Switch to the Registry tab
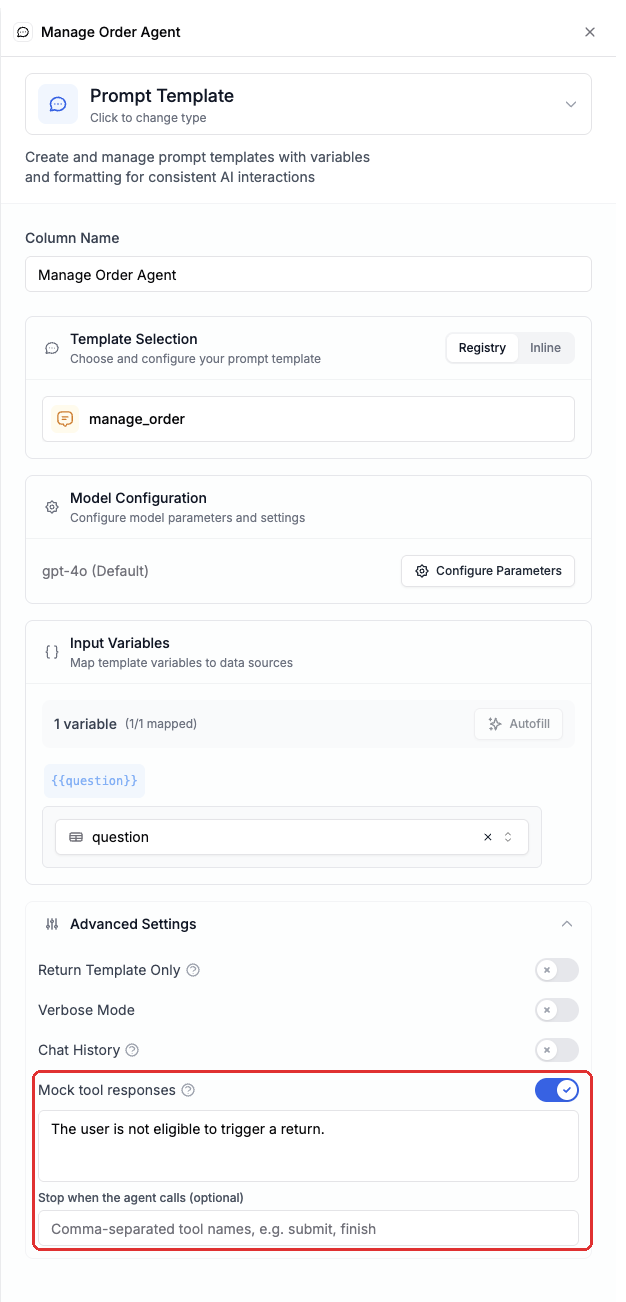 click(x=482, y=348)
